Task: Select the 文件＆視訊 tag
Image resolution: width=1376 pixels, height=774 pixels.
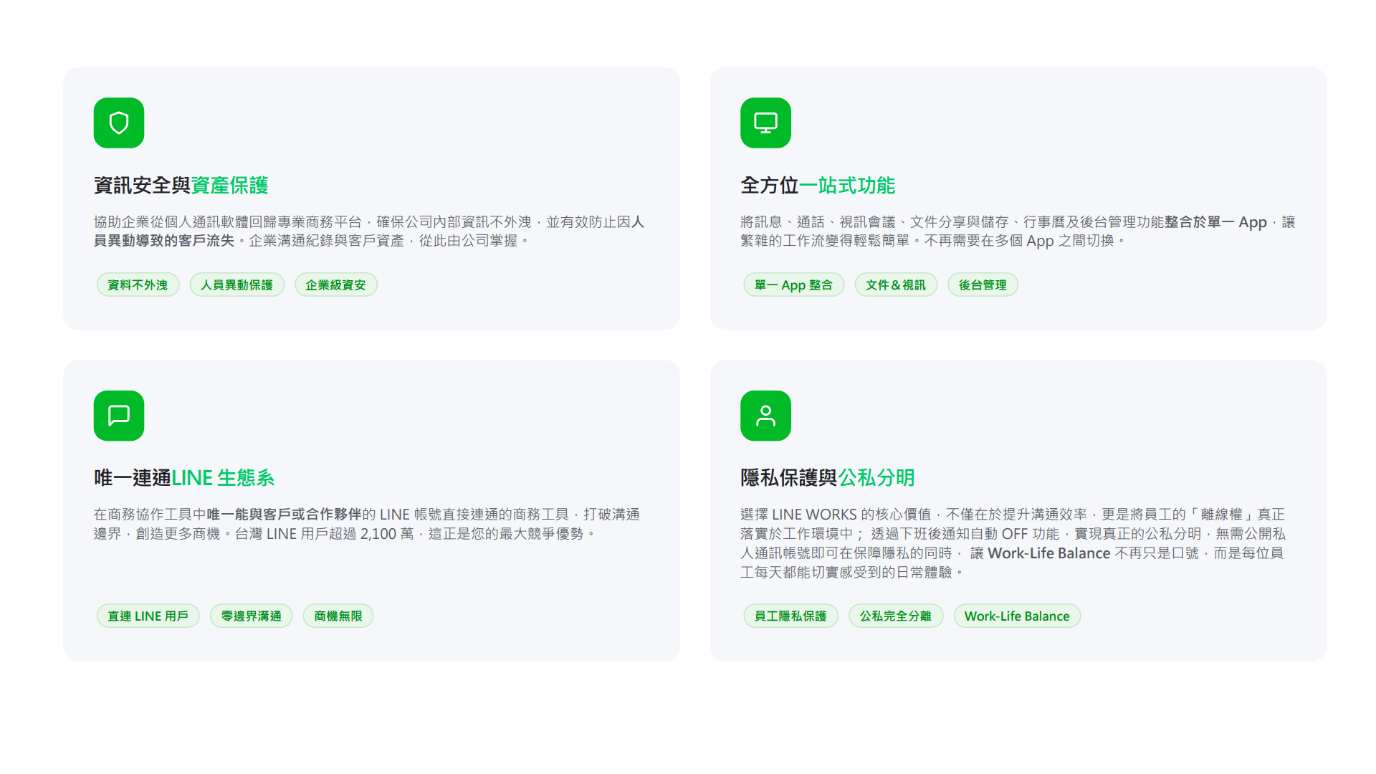Action: [896, 285]
